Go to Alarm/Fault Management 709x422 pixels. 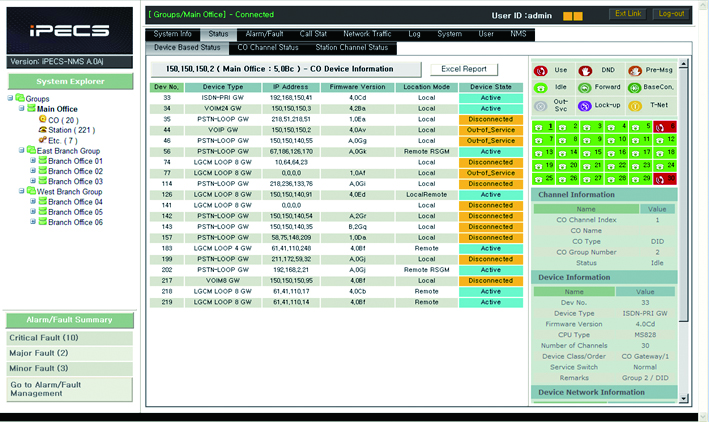(70, 389)
